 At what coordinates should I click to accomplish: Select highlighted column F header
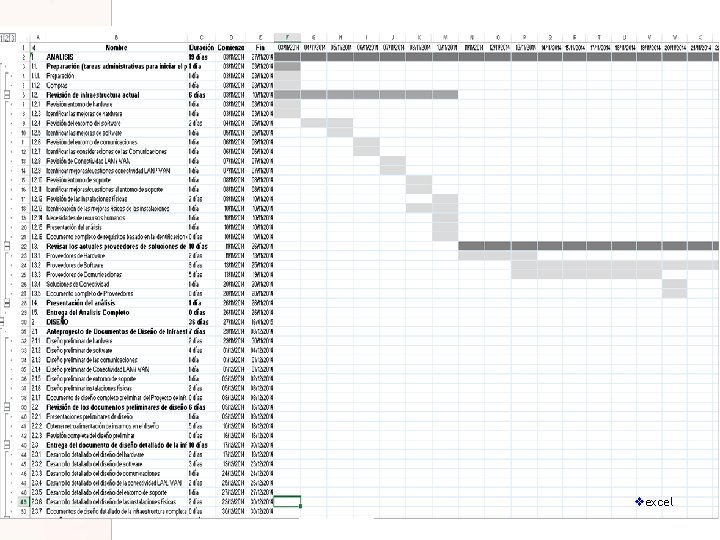pos(287,38)
